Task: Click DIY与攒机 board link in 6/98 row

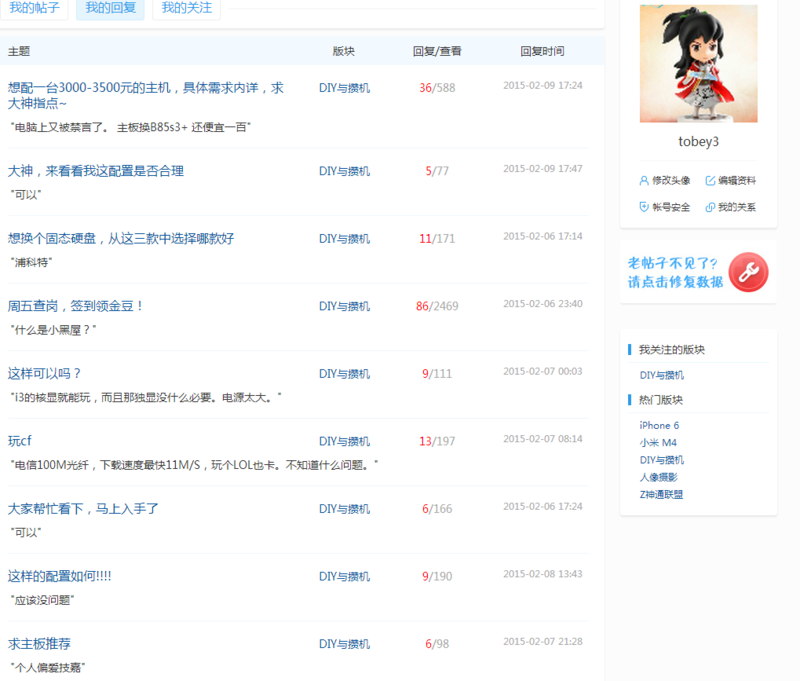Action: (x=344, y=644)
